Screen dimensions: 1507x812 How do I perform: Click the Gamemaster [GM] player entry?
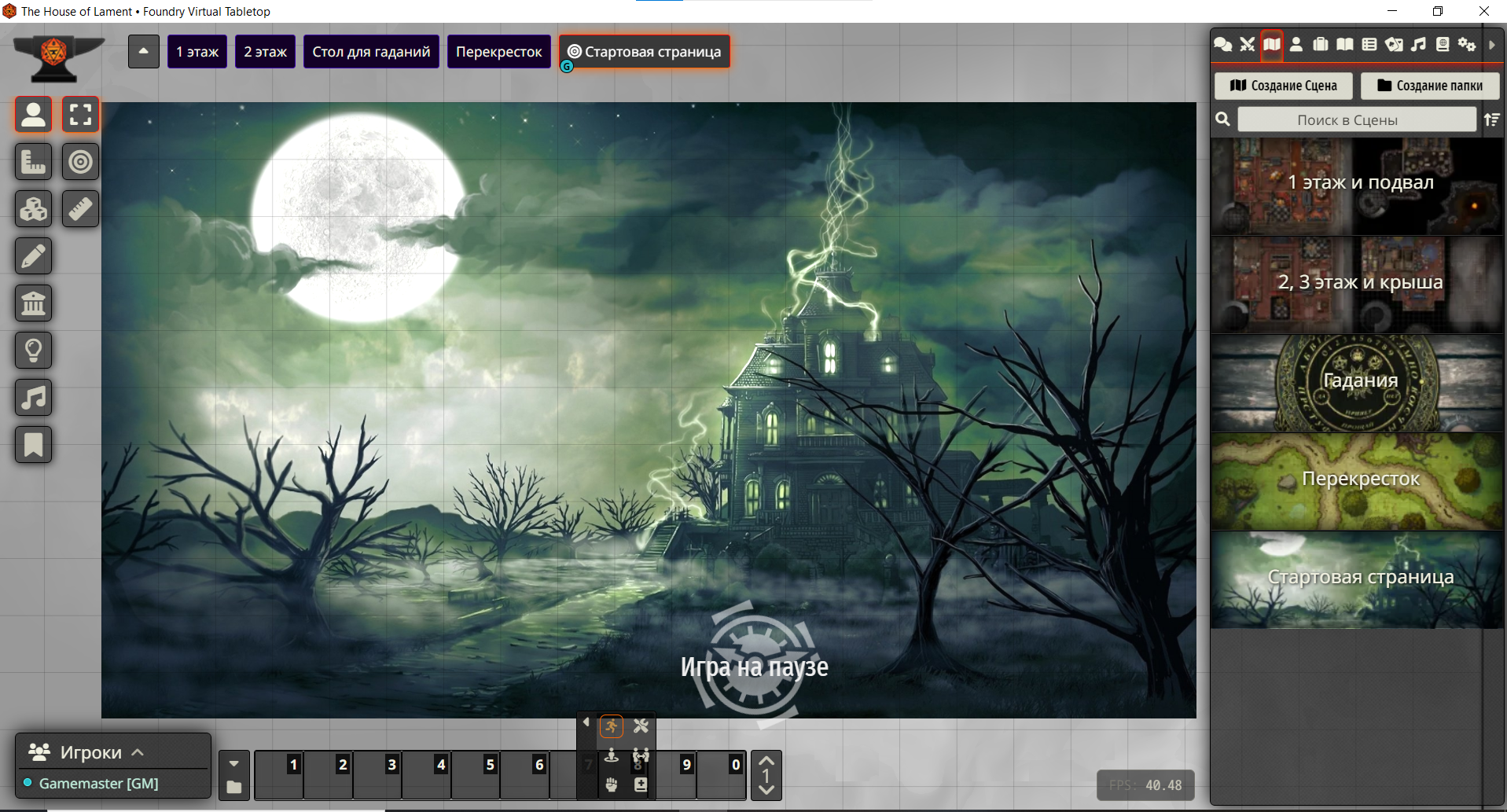[x=98, y=784]
